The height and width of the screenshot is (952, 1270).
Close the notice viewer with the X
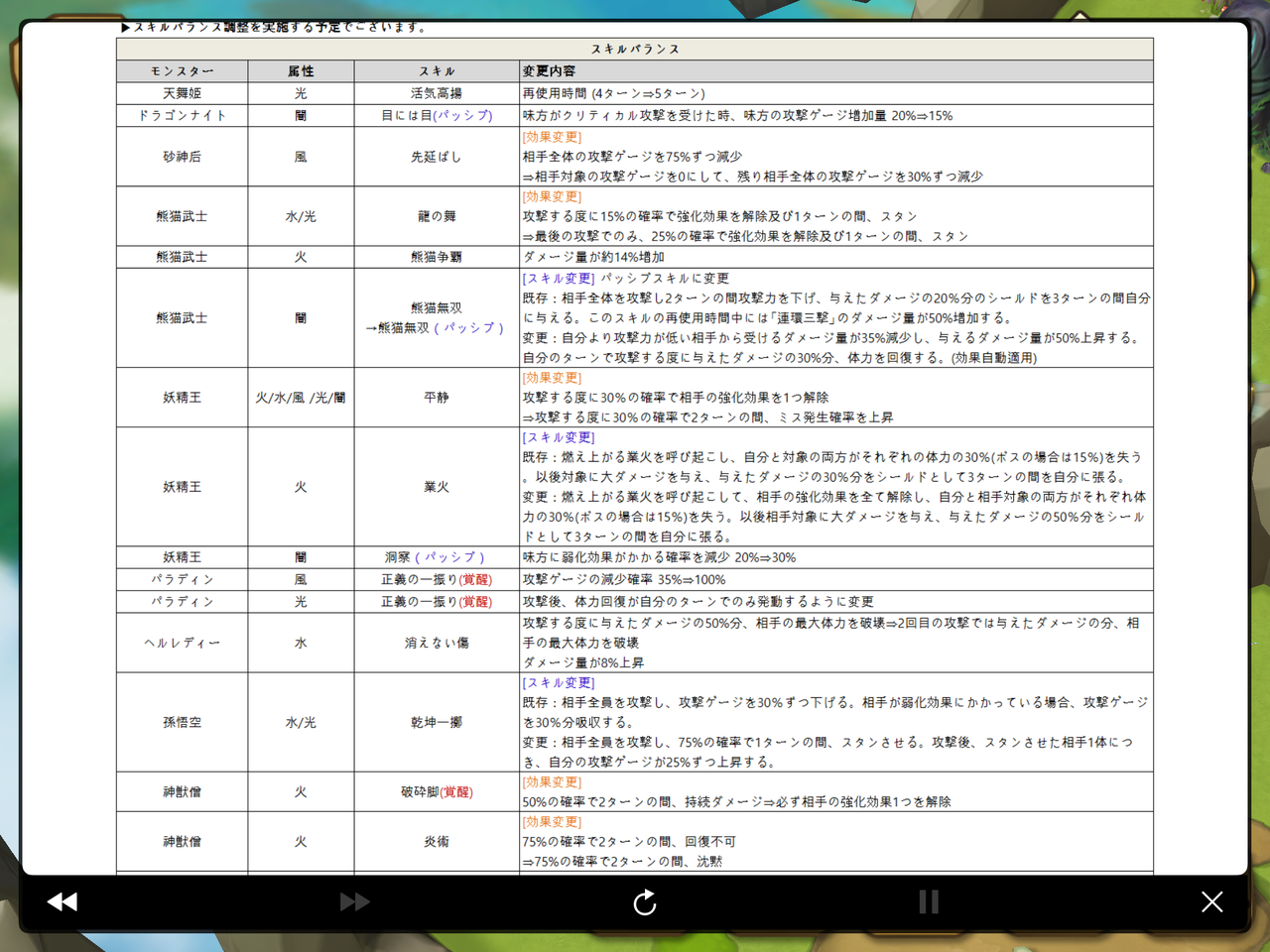pyautogui.click(x=1211, y=901)
